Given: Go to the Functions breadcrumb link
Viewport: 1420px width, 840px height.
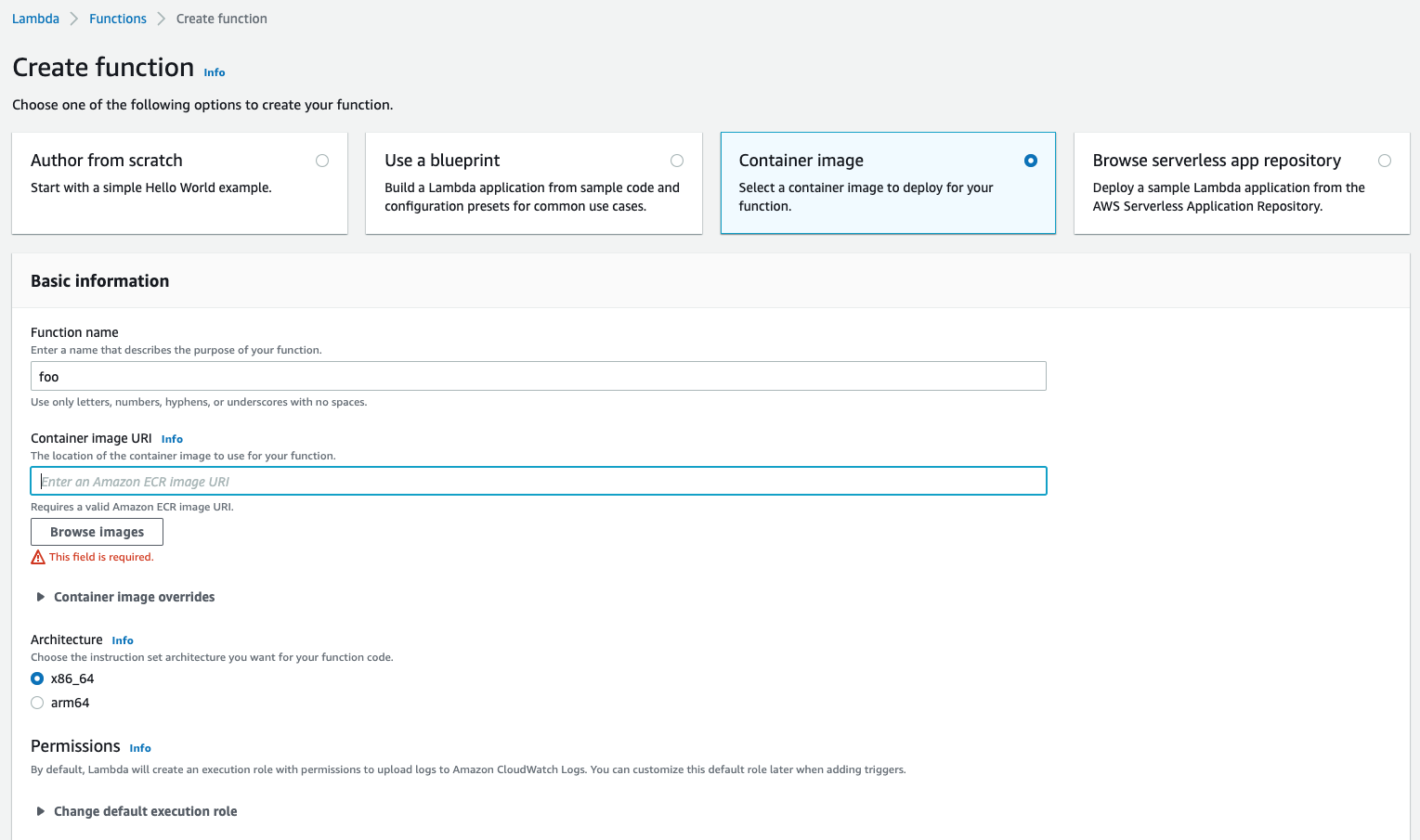Looking at the screenshot, I should 118,19.
